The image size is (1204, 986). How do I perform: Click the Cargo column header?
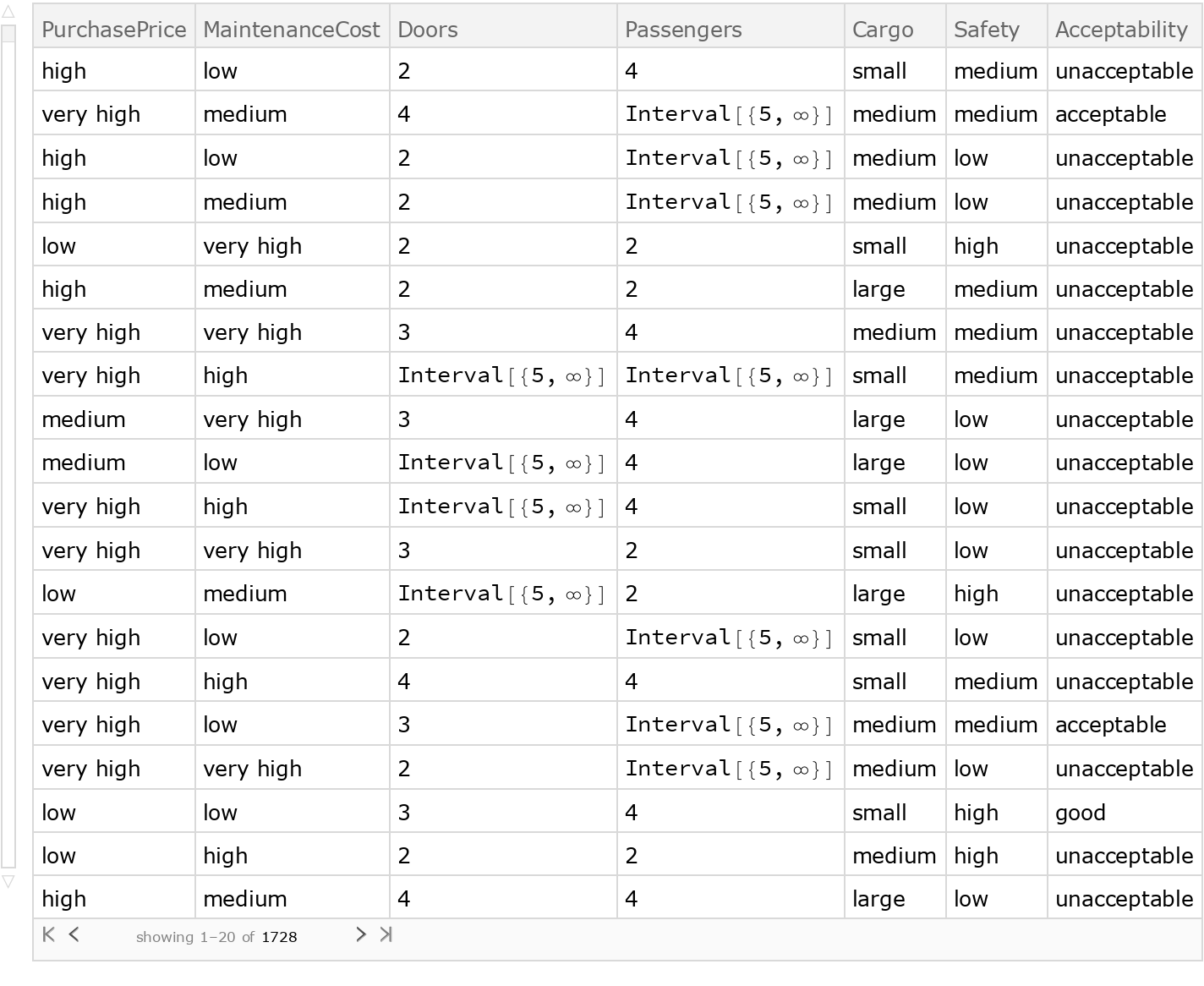tap(882, 29)
